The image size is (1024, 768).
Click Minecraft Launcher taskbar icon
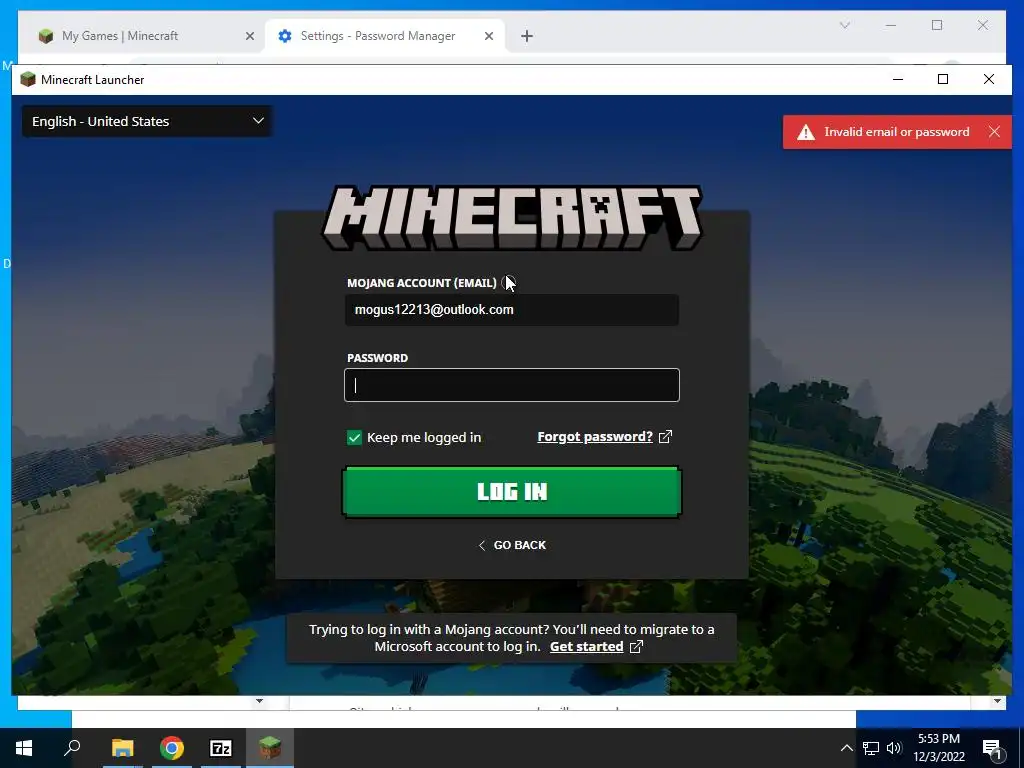coord(270,748)
